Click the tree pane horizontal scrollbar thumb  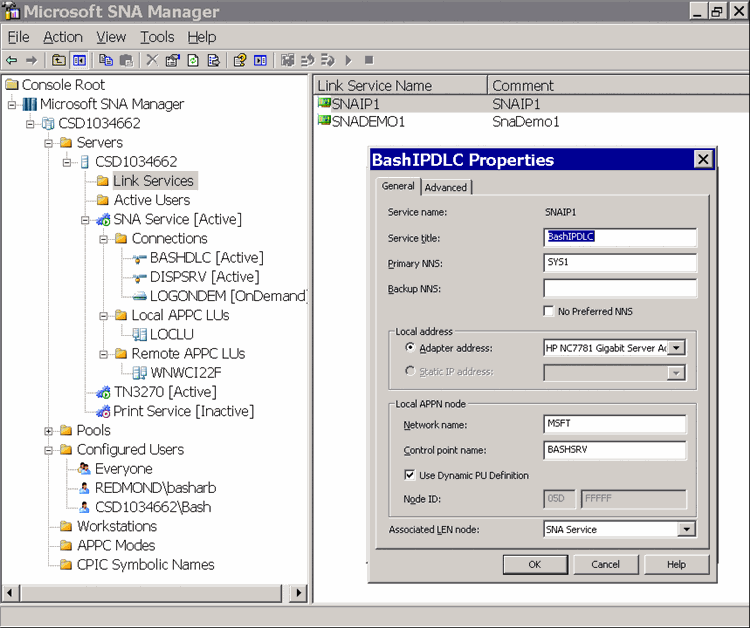point(151,593)
